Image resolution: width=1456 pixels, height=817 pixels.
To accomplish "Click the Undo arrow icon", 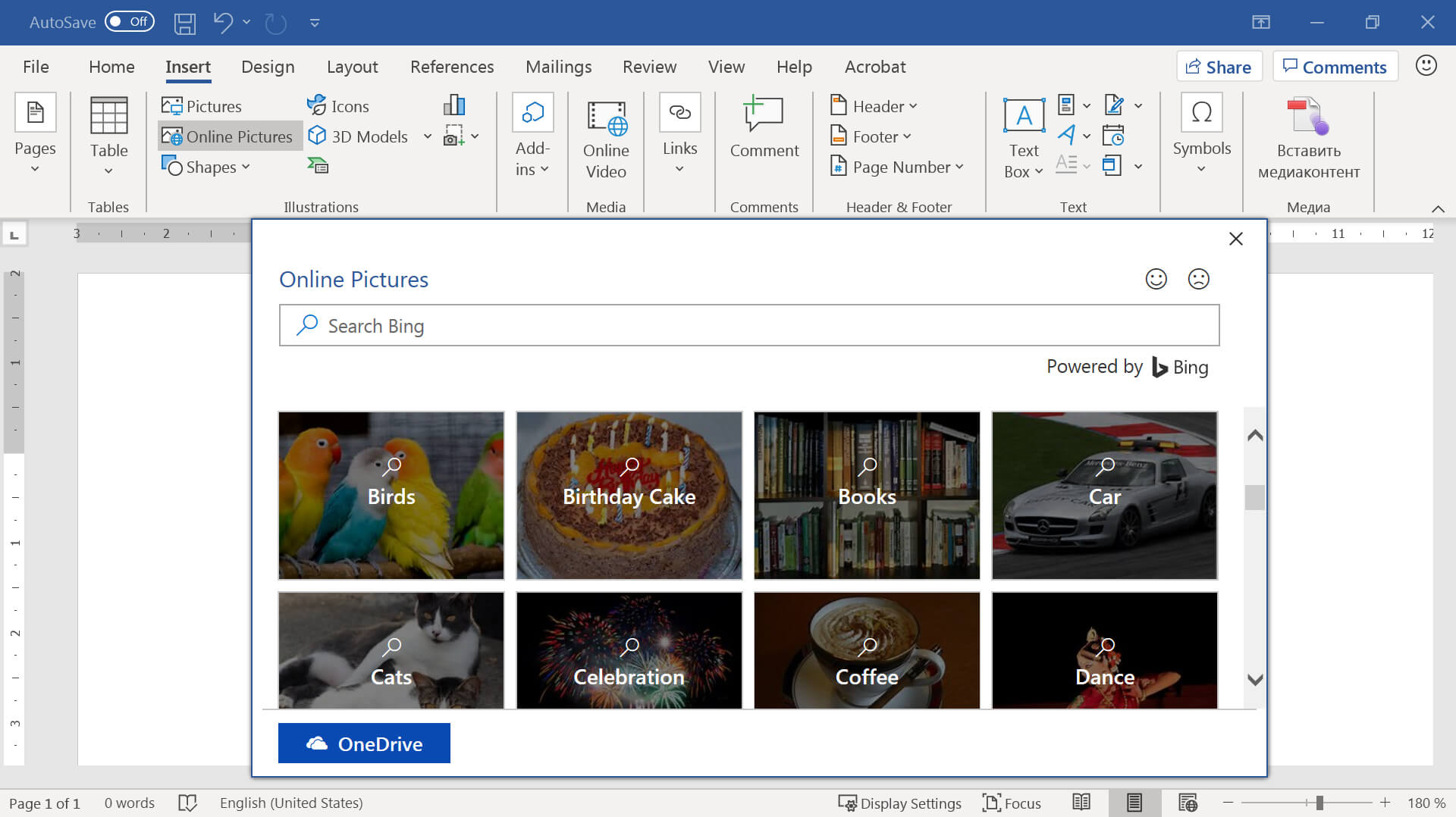I will click(x=223, y=23).
